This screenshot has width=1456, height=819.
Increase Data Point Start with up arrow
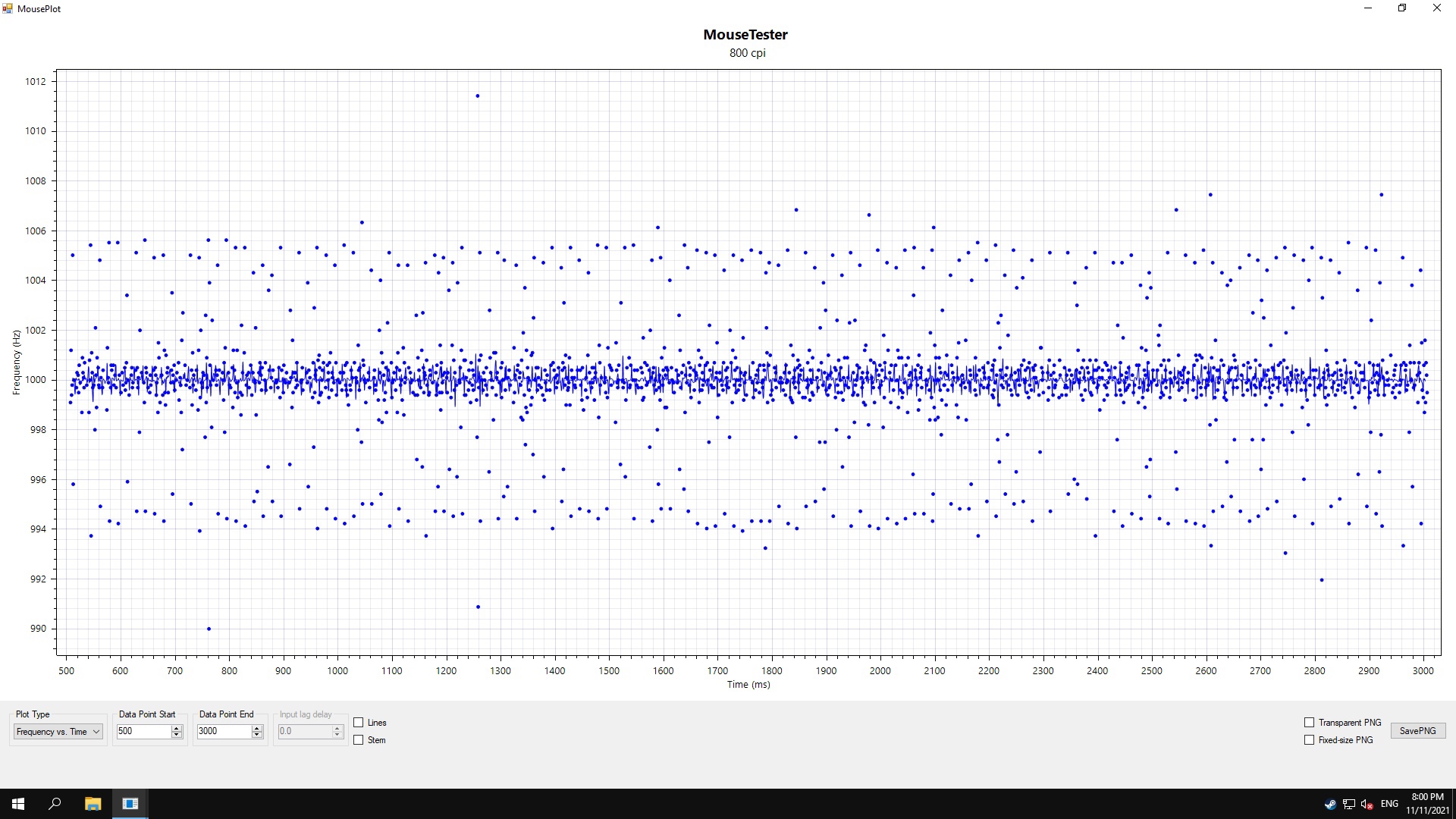[177, 728]
